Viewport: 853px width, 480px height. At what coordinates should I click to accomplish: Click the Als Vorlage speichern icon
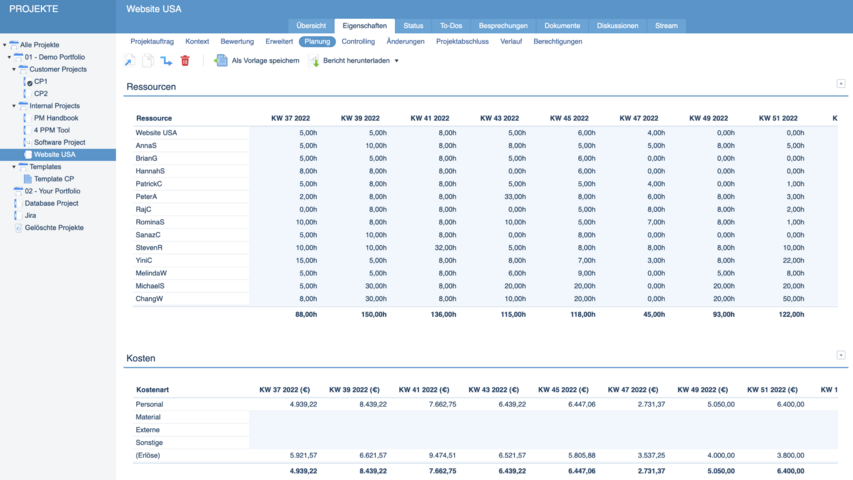point(221,61)
